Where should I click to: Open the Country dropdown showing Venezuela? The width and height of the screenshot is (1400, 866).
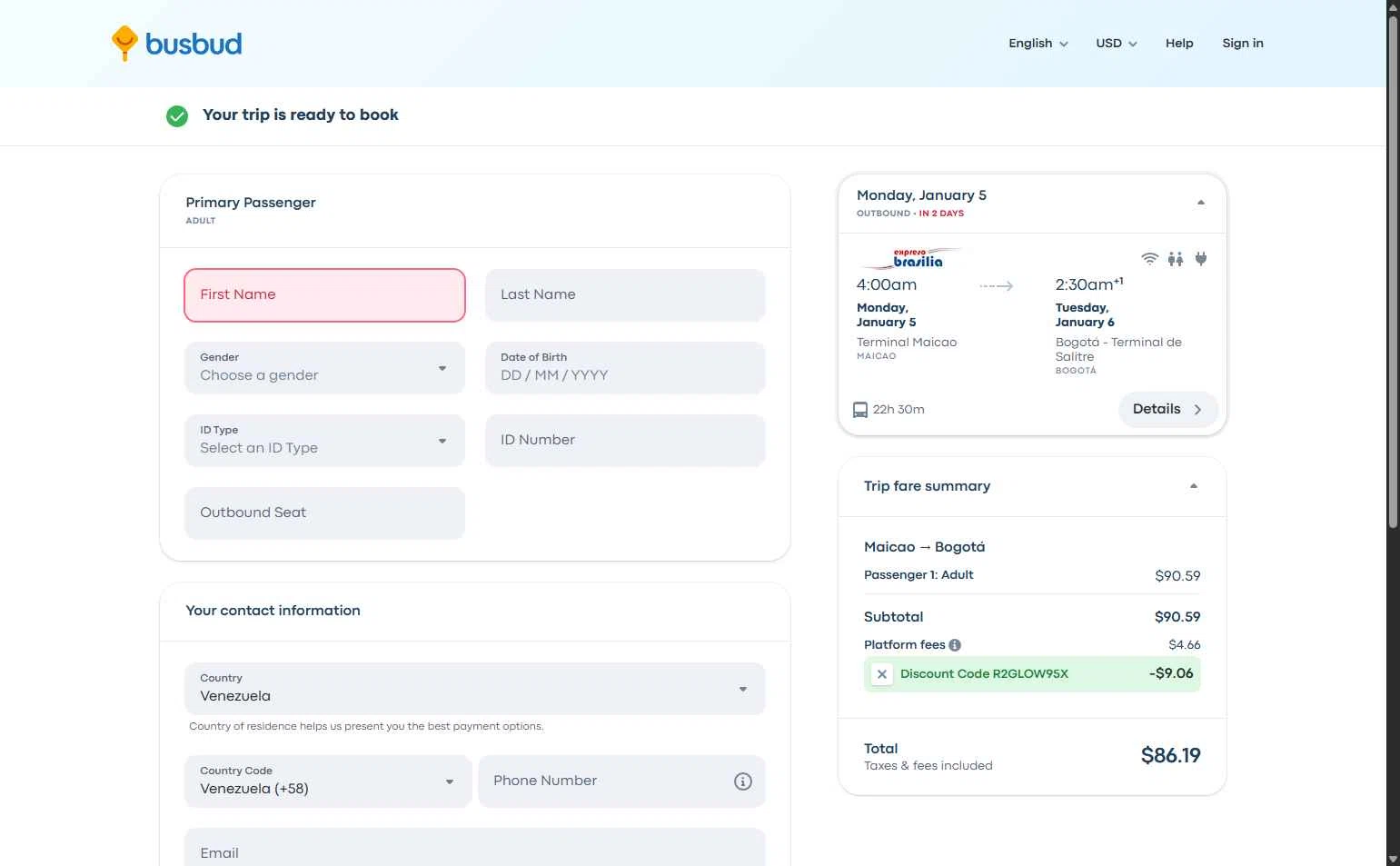point(475,689)
